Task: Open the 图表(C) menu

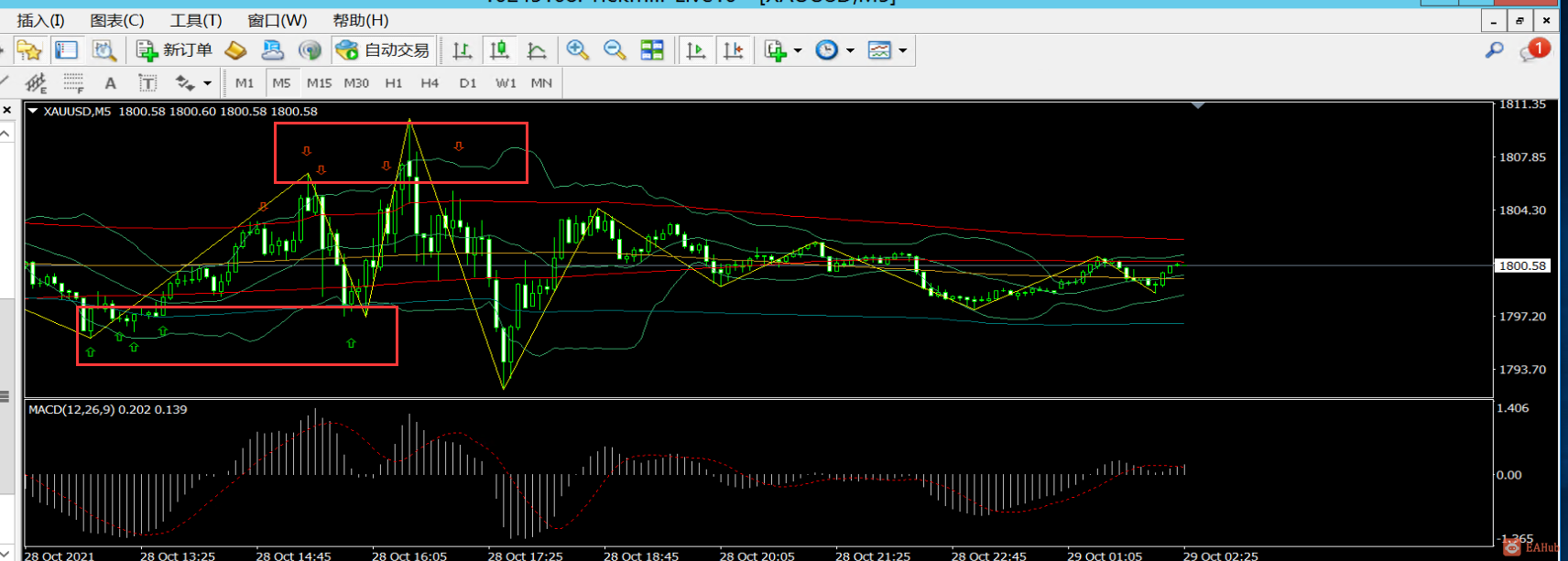Action: [x=116, y=20]
